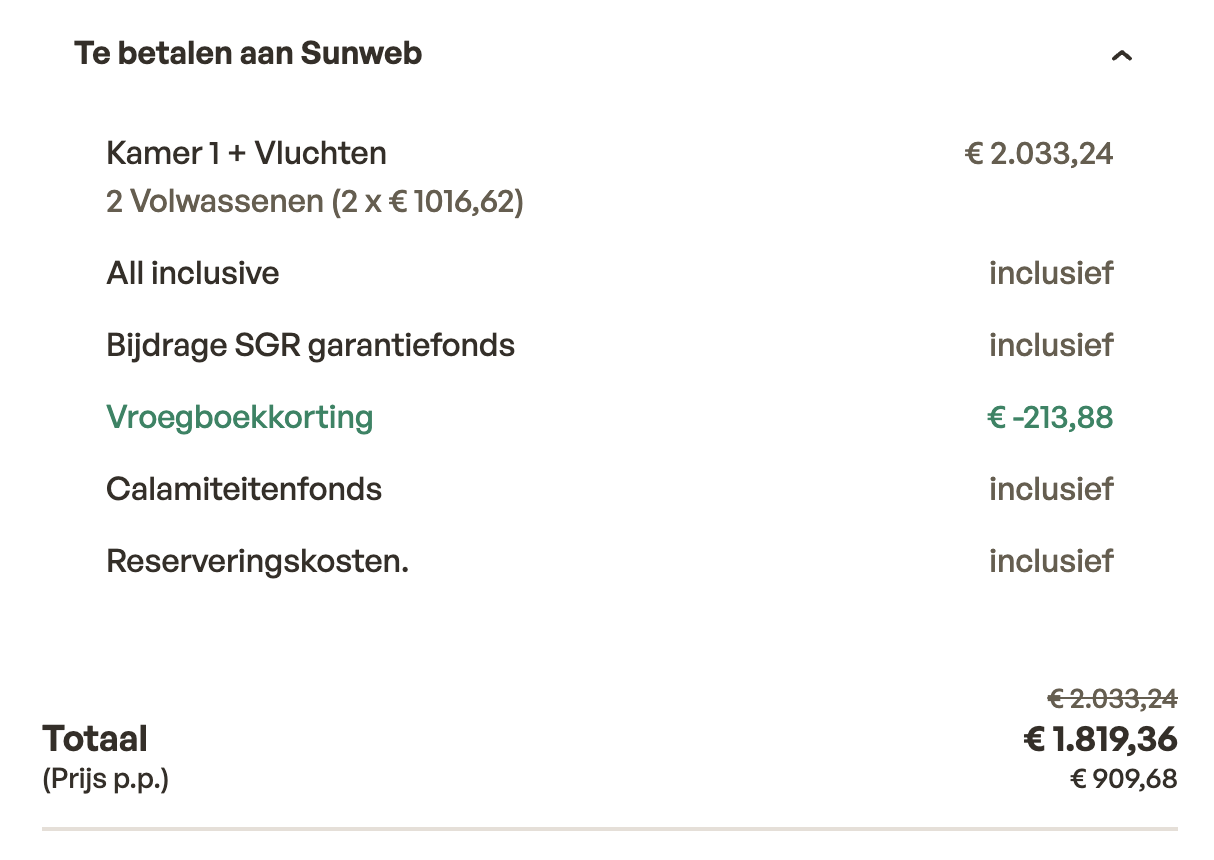Click inclusief next to All inclusive
This screenshot has width=1214, height=860.
[x=1051, y=273]
